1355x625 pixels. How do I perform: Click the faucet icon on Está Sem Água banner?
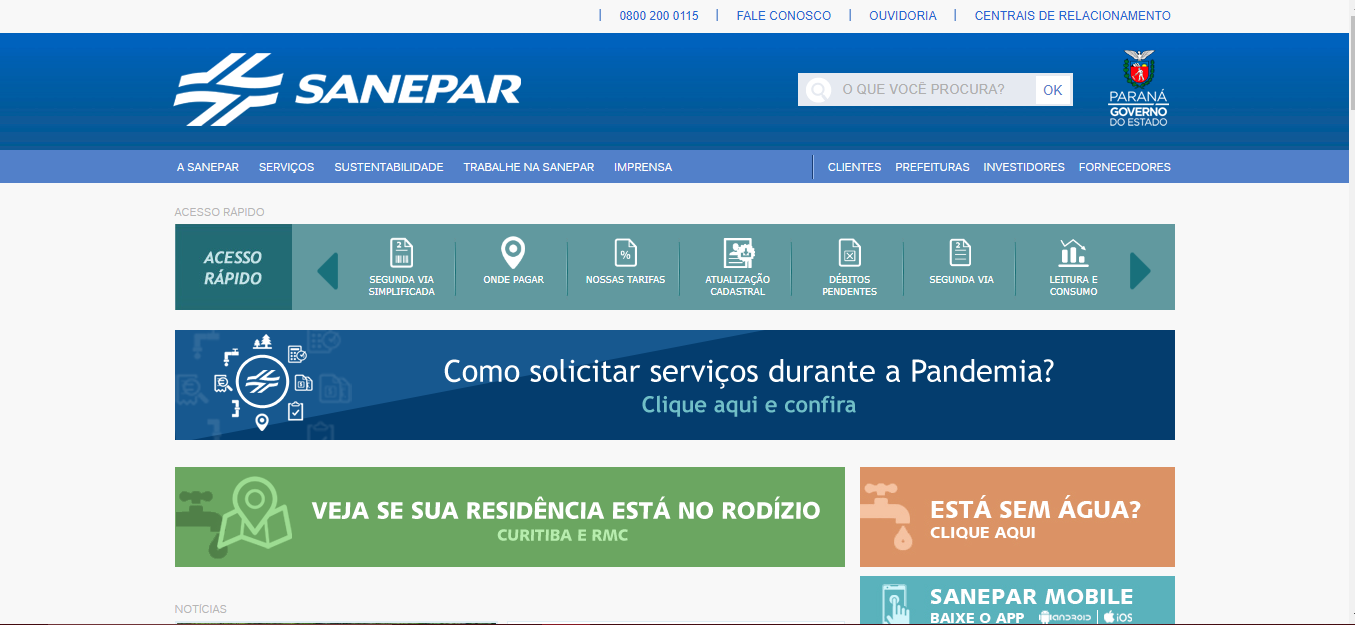click(x=888, y=517)
